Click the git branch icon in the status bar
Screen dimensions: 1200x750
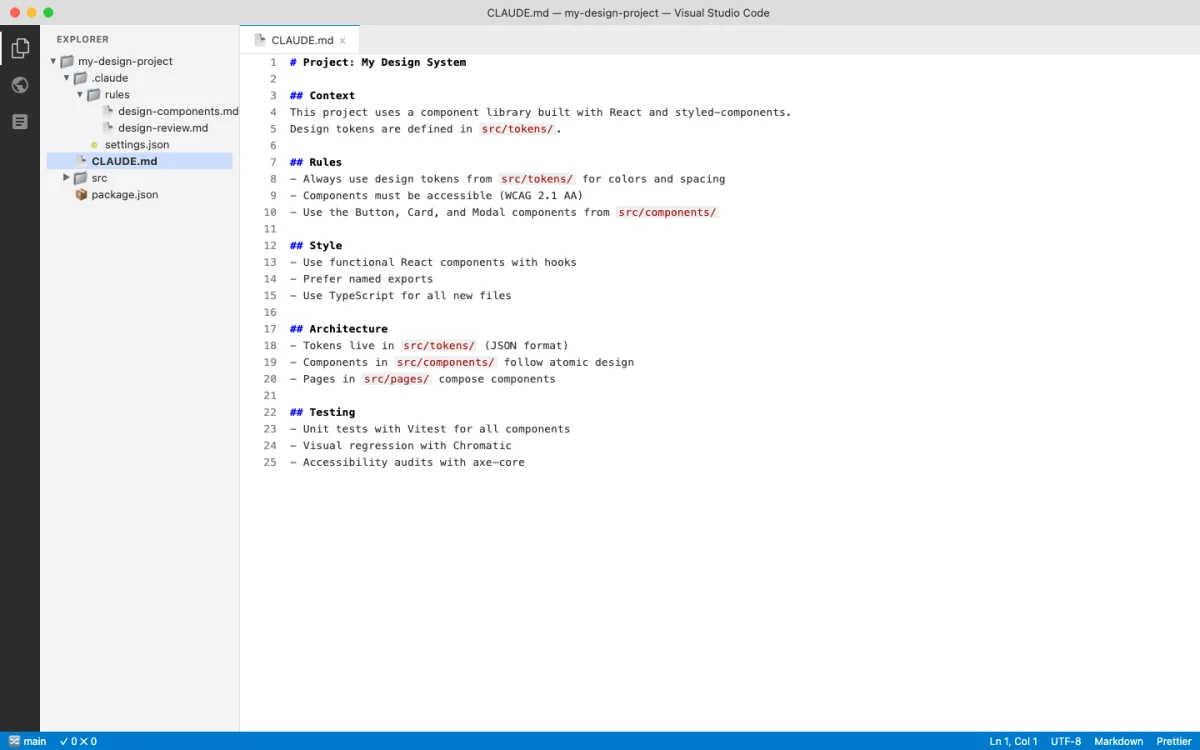coord(14,741)
